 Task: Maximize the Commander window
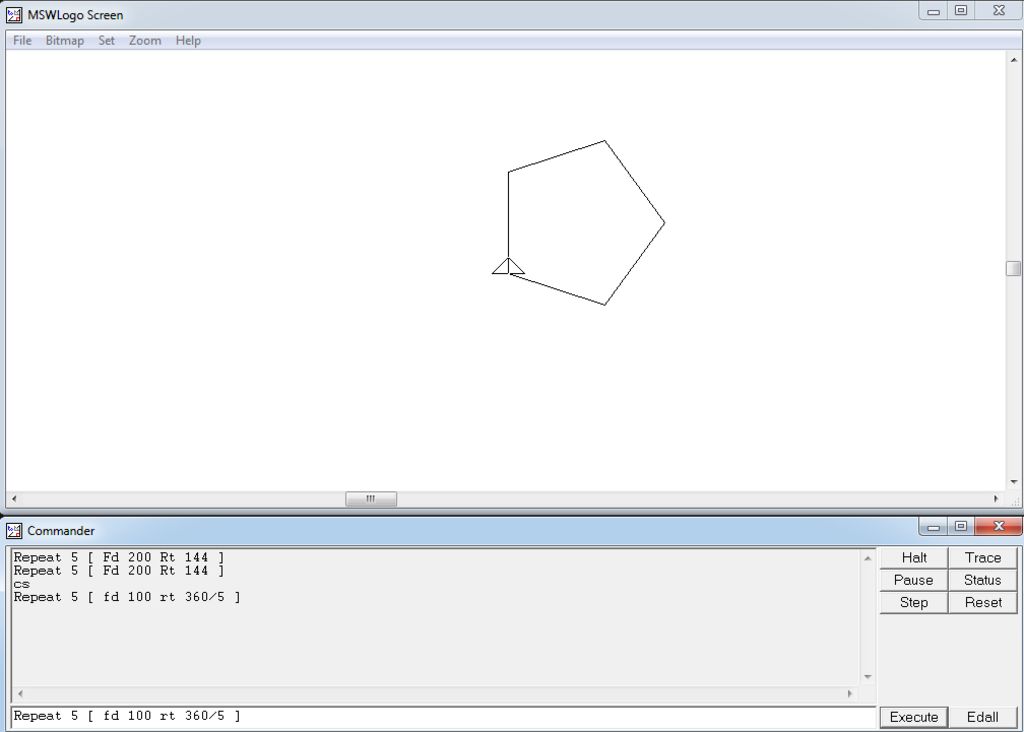tap(961, 526)
